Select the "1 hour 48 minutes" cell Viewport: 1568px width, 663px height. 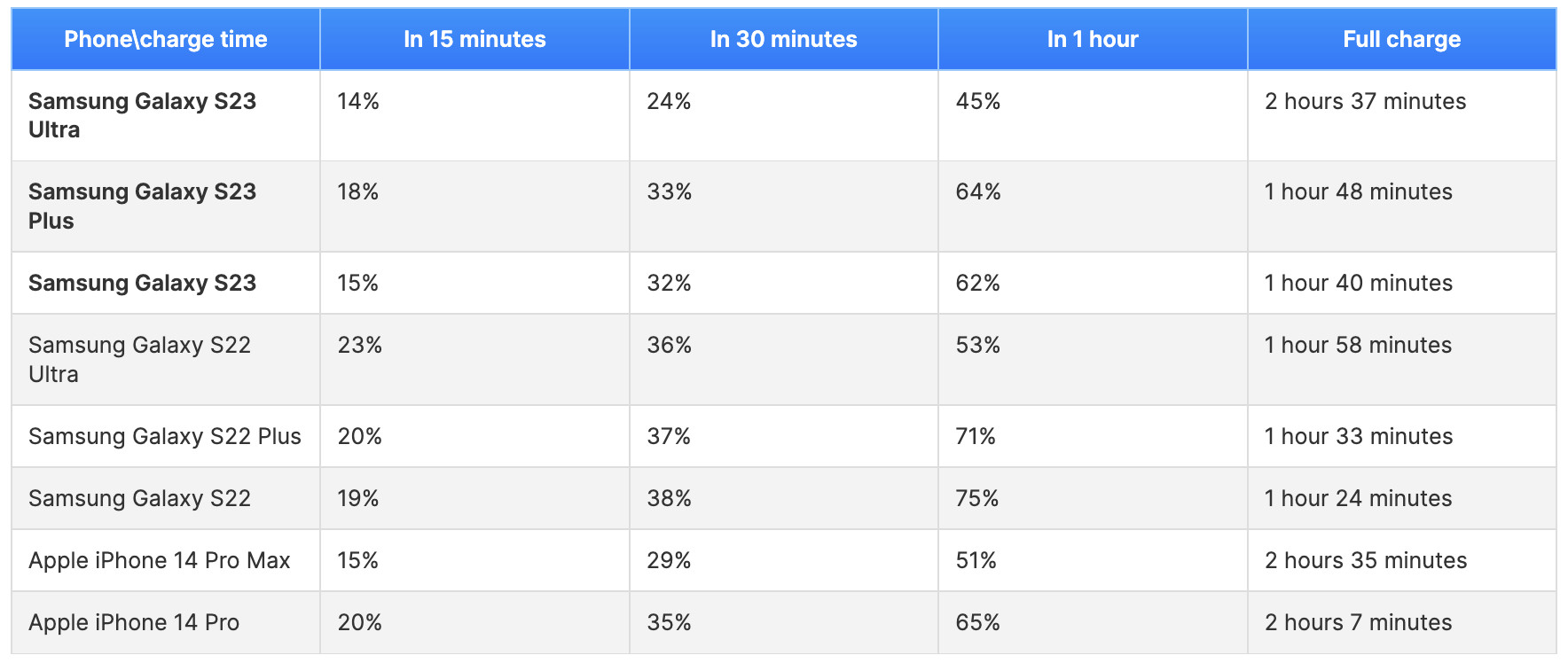pos(1358,191)
